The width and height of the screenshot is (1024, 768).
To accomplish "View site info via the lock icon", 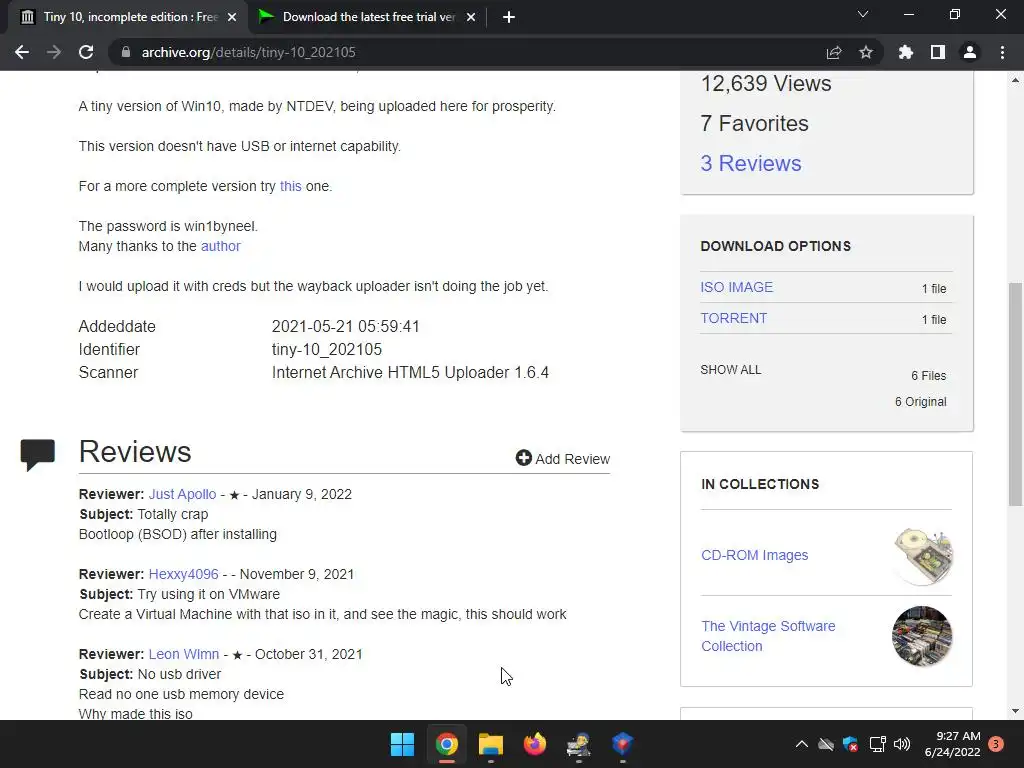I will click(x=126, y=52).
